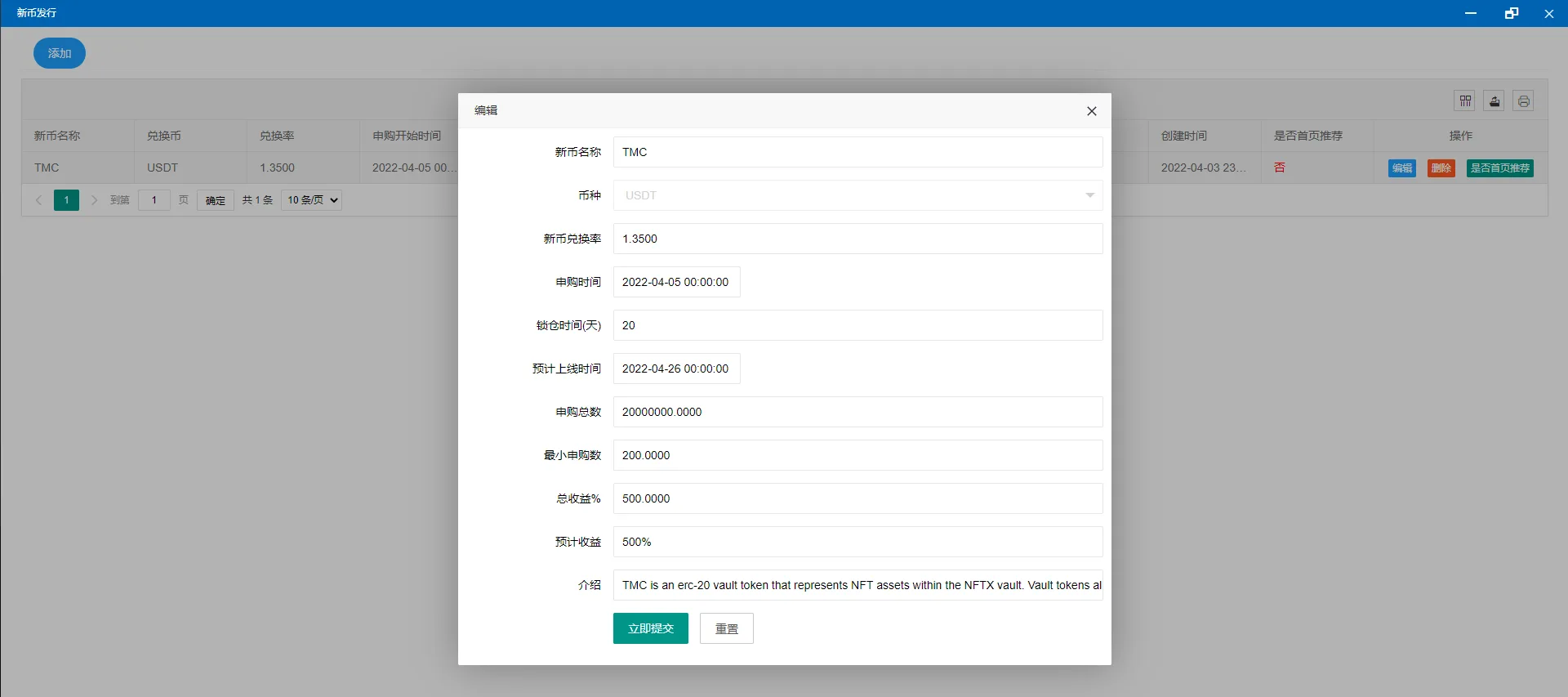1568x697 pixels.
Task: Open the 申购时间 date picker field
Action: coord(676,282)
